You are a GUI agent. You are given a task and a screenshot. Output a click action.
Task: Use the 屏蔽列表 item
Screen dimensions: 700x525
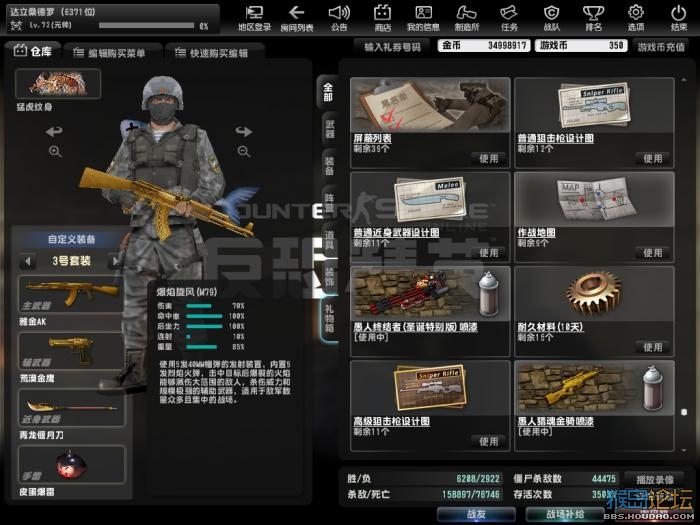[489, 158]
